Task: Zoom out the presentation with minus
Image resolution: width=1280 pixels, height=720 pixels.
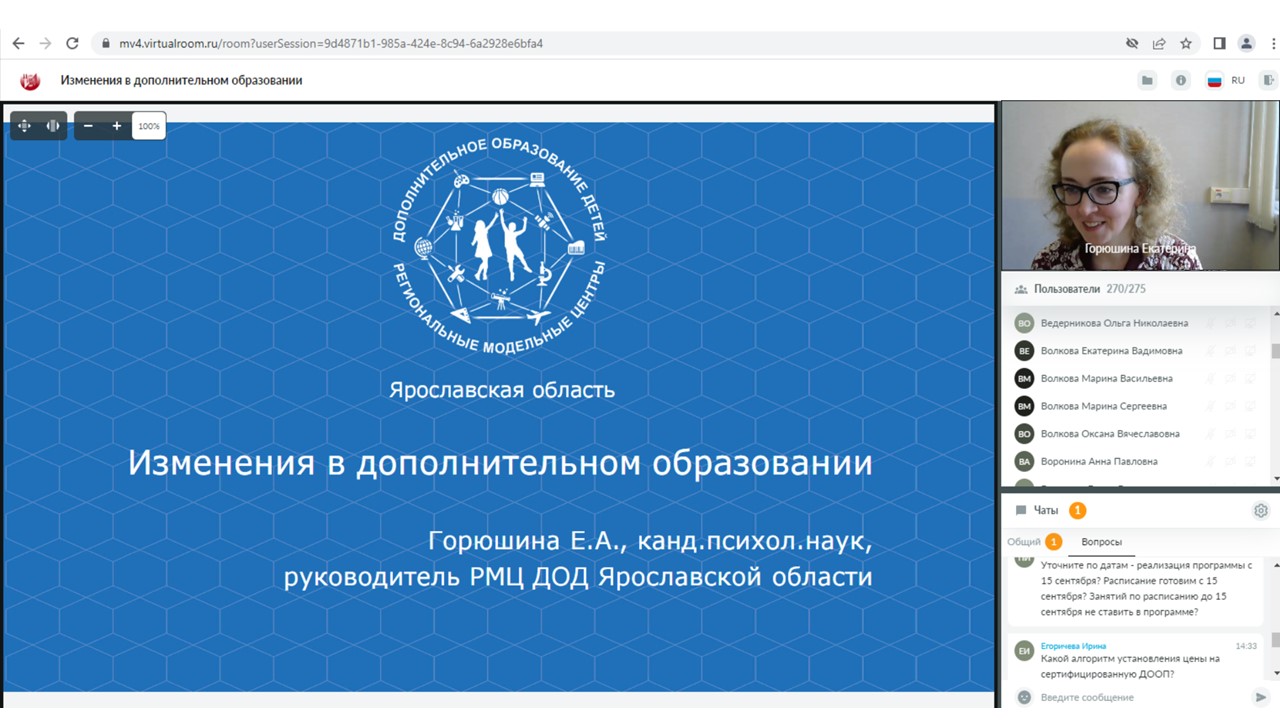Action: 88,126
